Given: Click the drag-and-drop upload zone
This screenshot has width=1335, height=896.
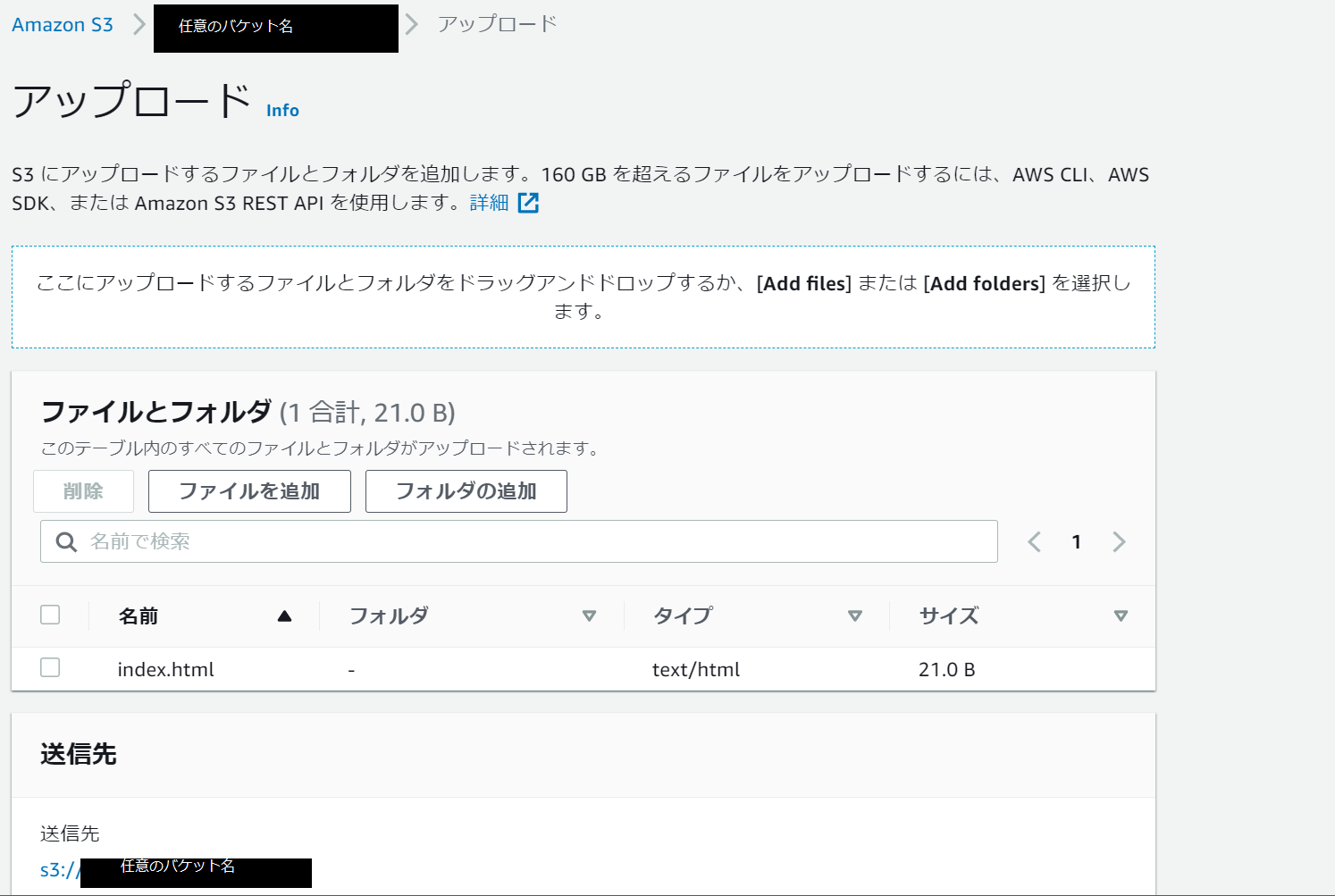Looking at the screenshot, I should point(584,297).
